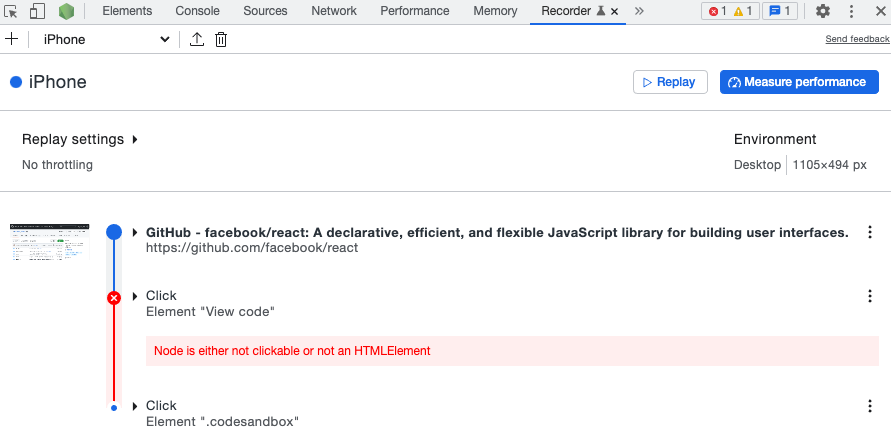Click the Desktop environment label
891x445 pixels.
pyautogui.click(x=757, y=165)
